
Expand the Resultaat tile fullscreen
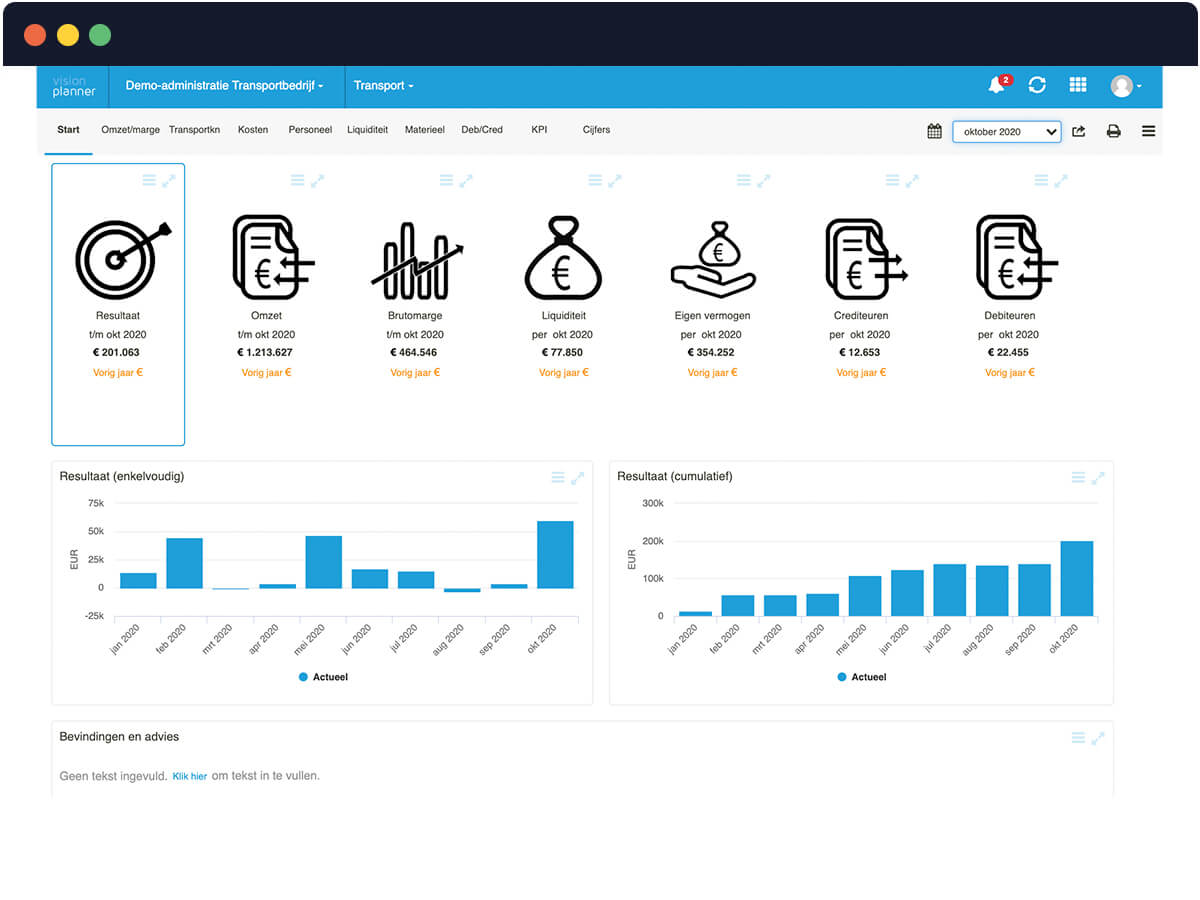pyautogui.click(x=168, y=180)
